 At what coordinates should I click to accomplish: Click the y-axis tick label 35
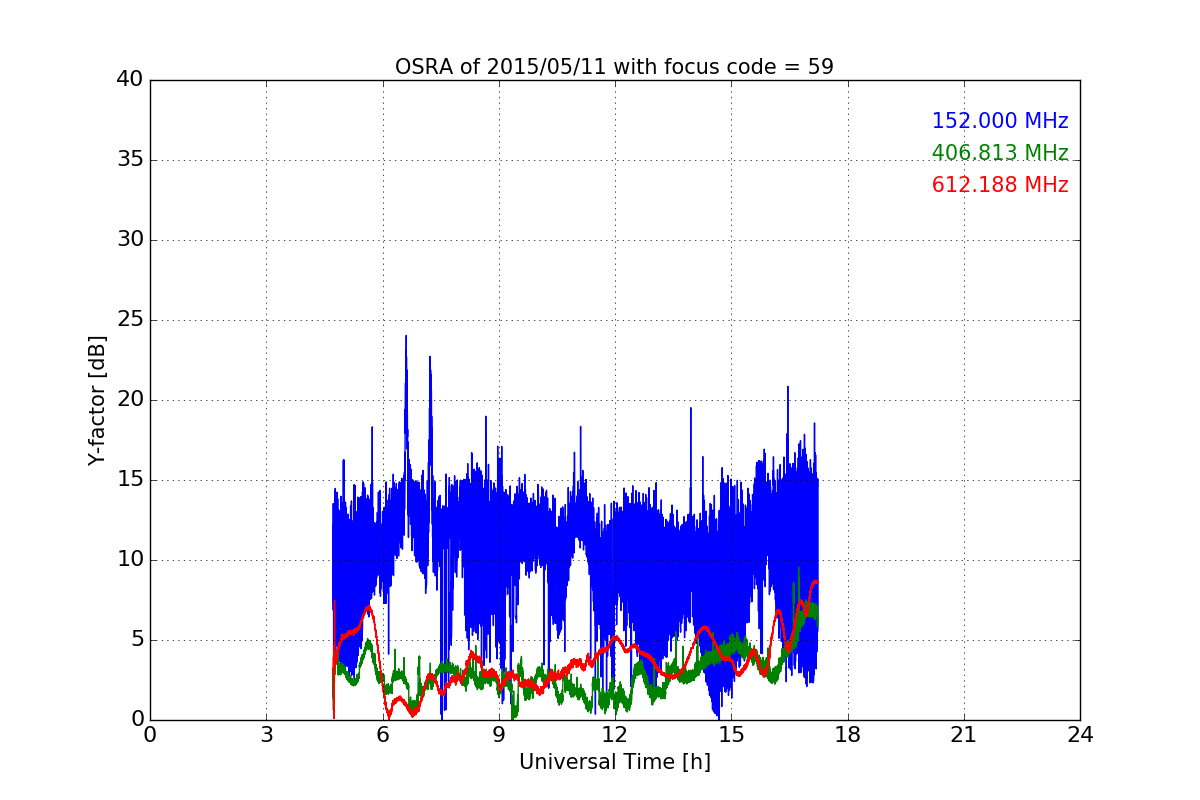point(130,160)
